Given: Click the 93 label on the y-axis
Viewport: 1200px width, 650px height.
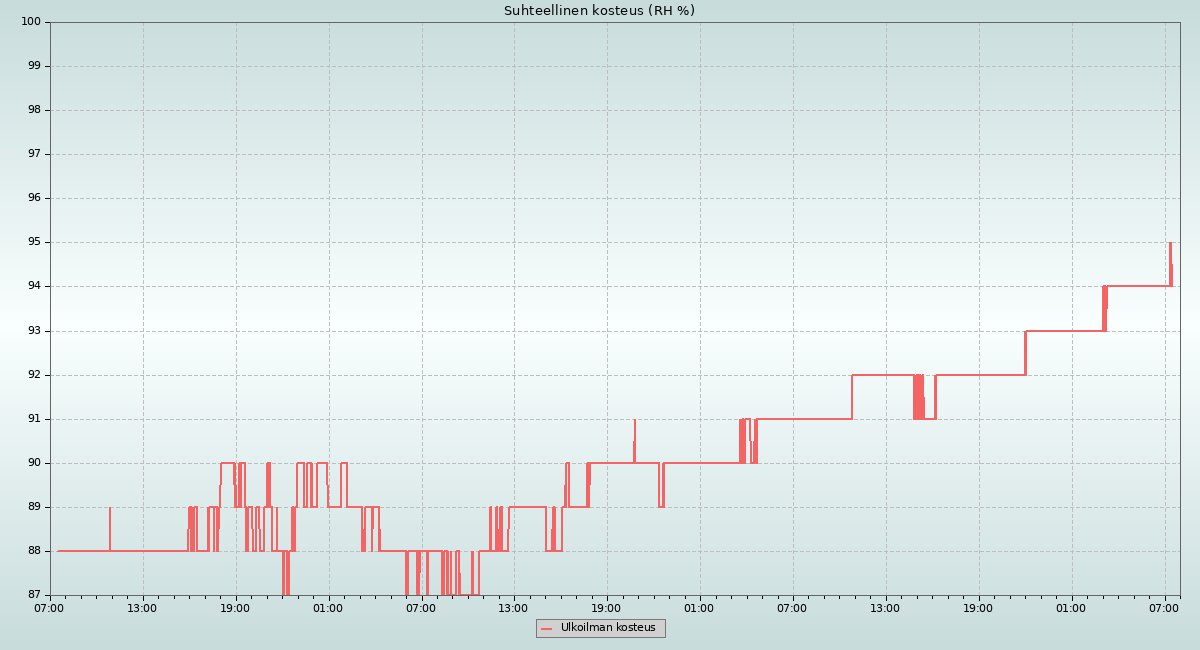Looking at the screenshot, I should click(33, 331).
